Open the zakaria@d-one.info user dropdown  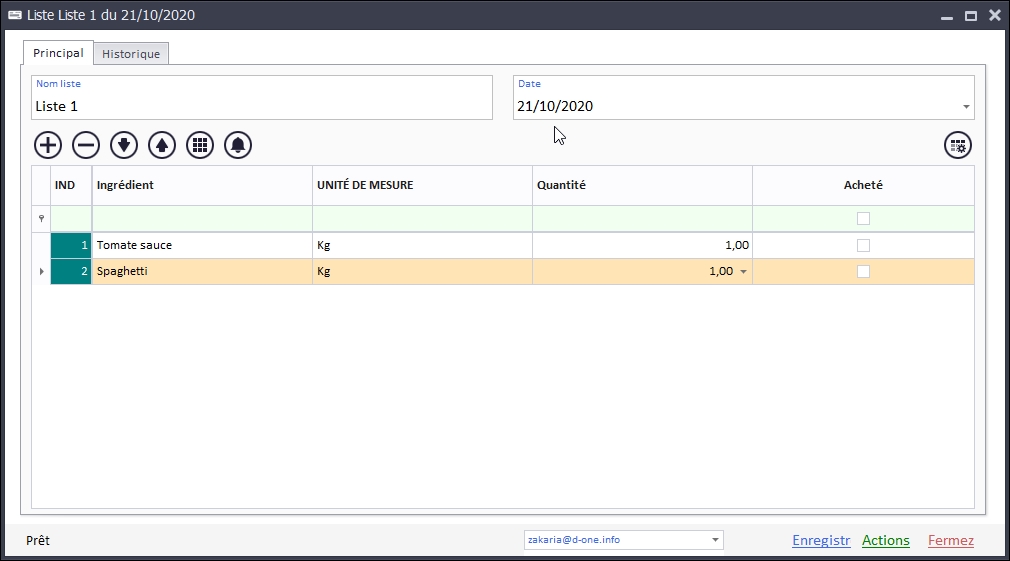click(715, 541)
